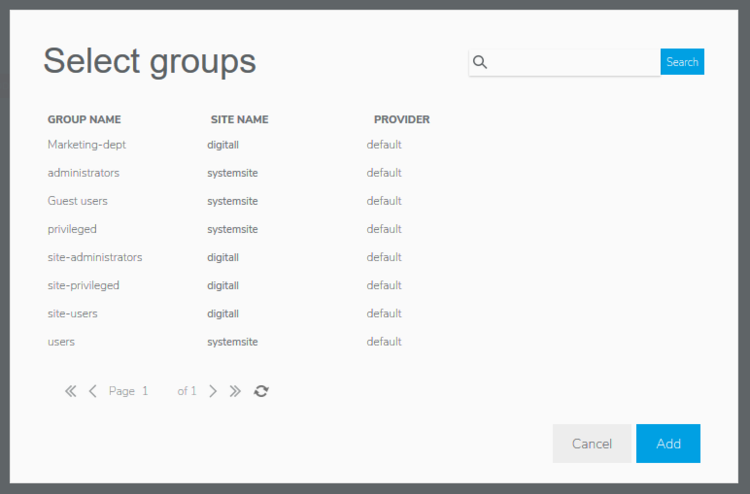The width and height of the screenshot is (750, 494).
Task: Click systemsite in the privileged row
Action: tap(232, 230)
